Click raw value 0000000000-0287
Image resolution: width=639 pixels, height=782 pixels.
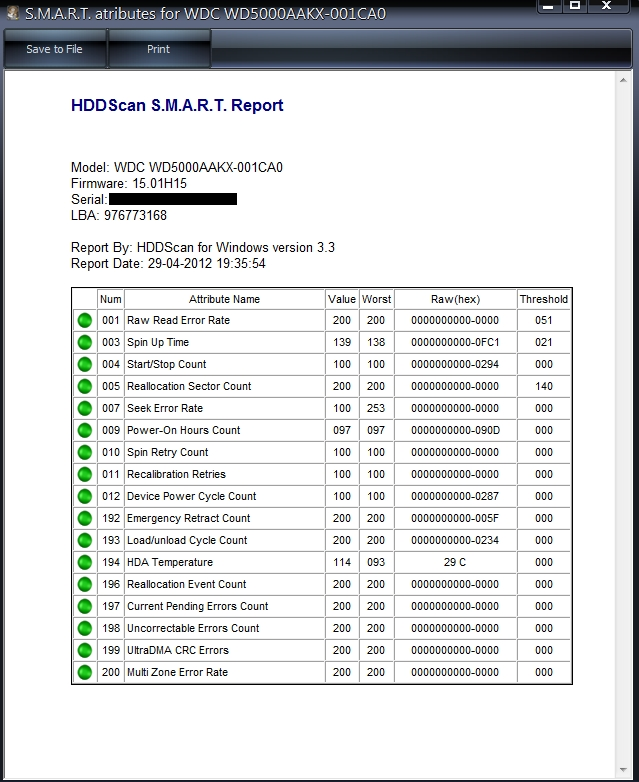click(x=455, y=496)
